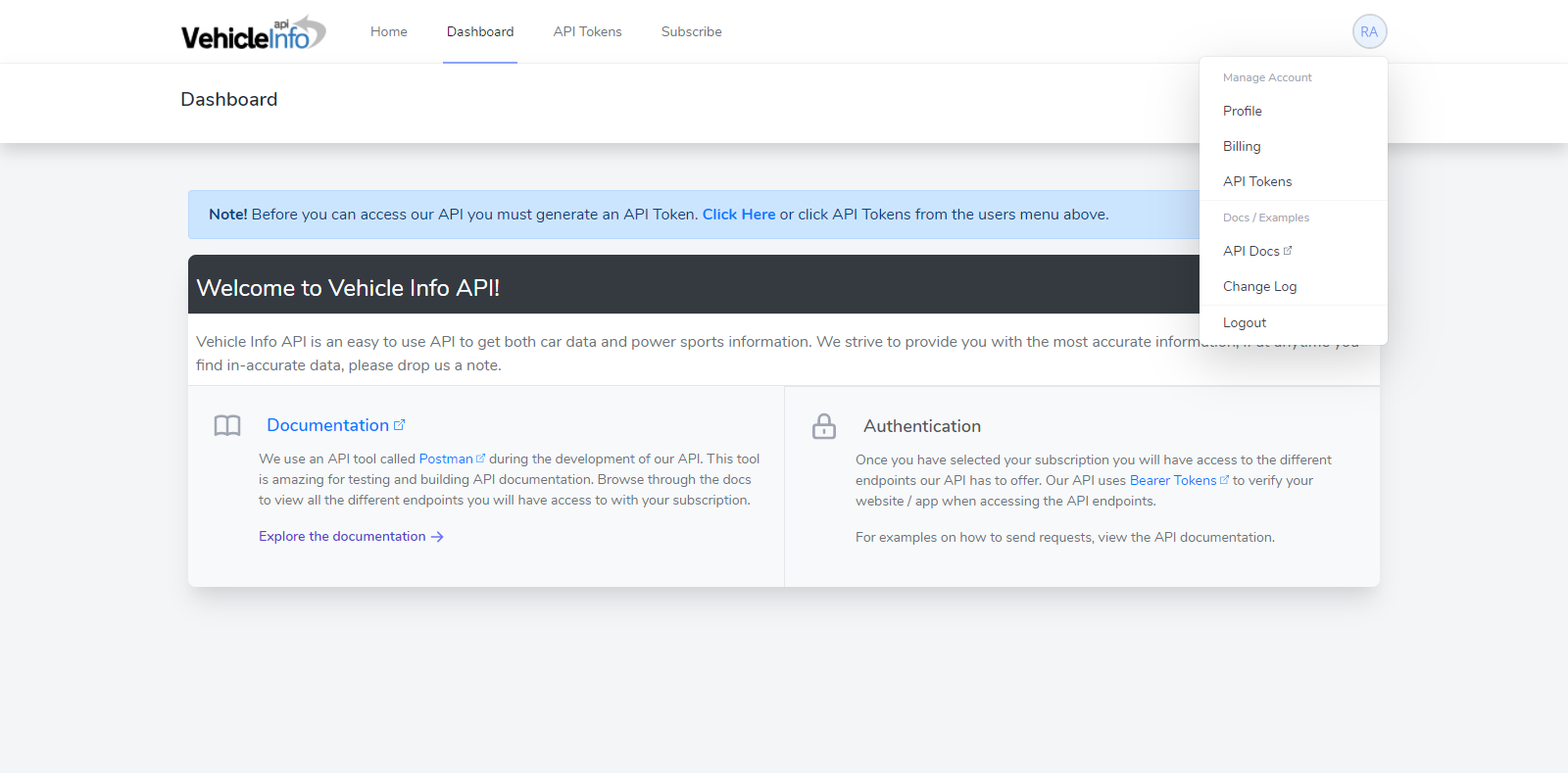
Task: Select the Dashboard nav tab
Action: coord(480,31)
